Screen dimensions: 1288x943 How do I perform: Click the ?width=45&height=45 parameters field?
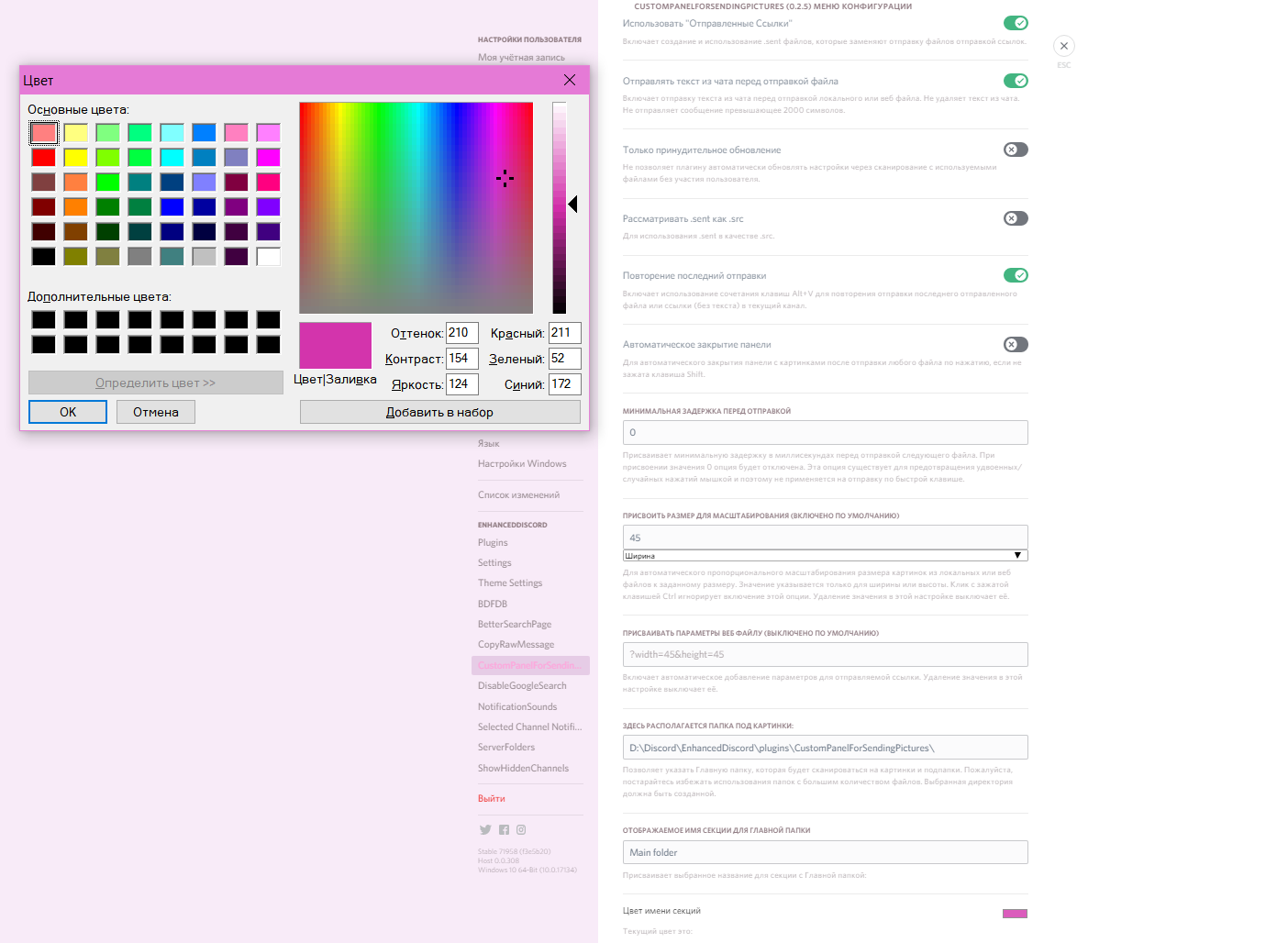click(825, 654)
